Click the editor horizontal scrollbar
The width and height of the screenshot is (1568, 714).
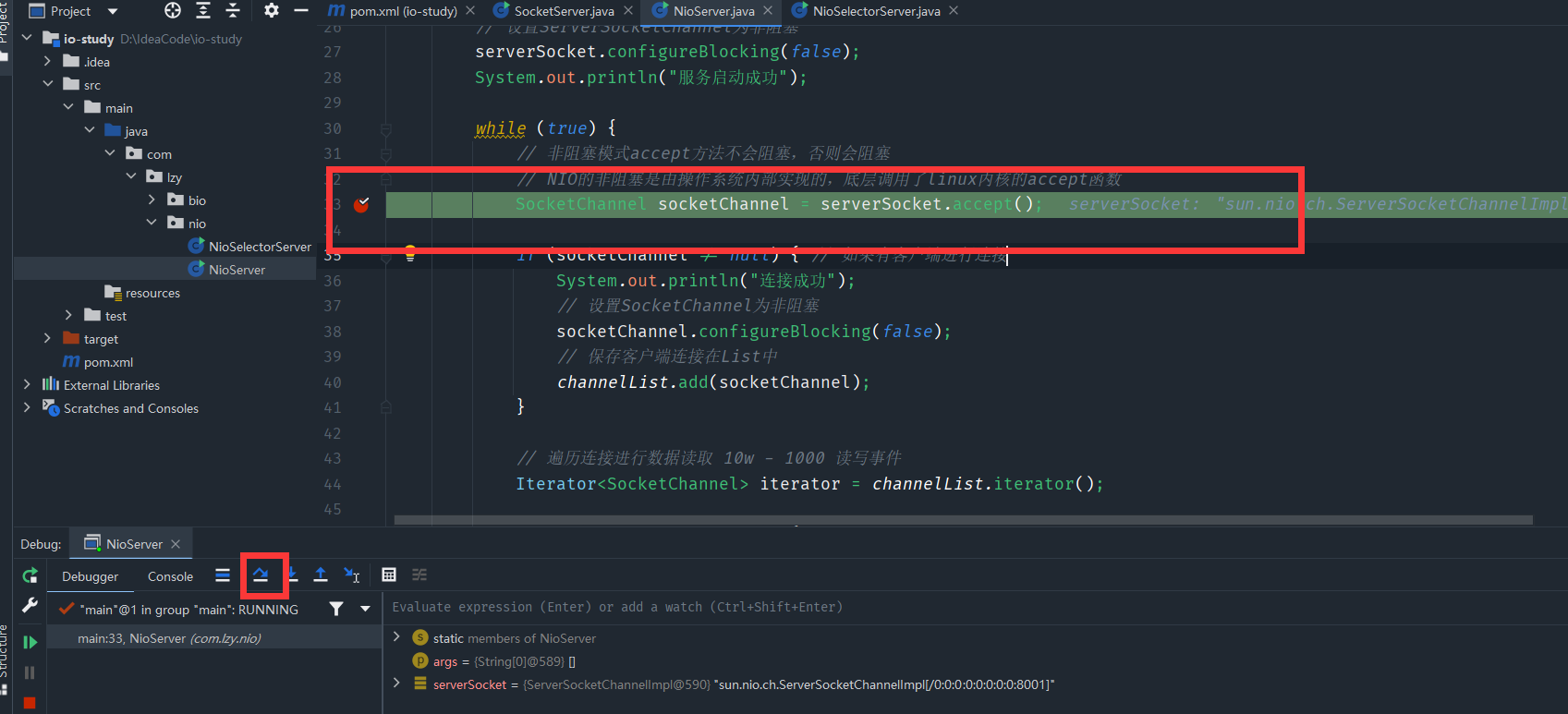click(x=964, y=520)
